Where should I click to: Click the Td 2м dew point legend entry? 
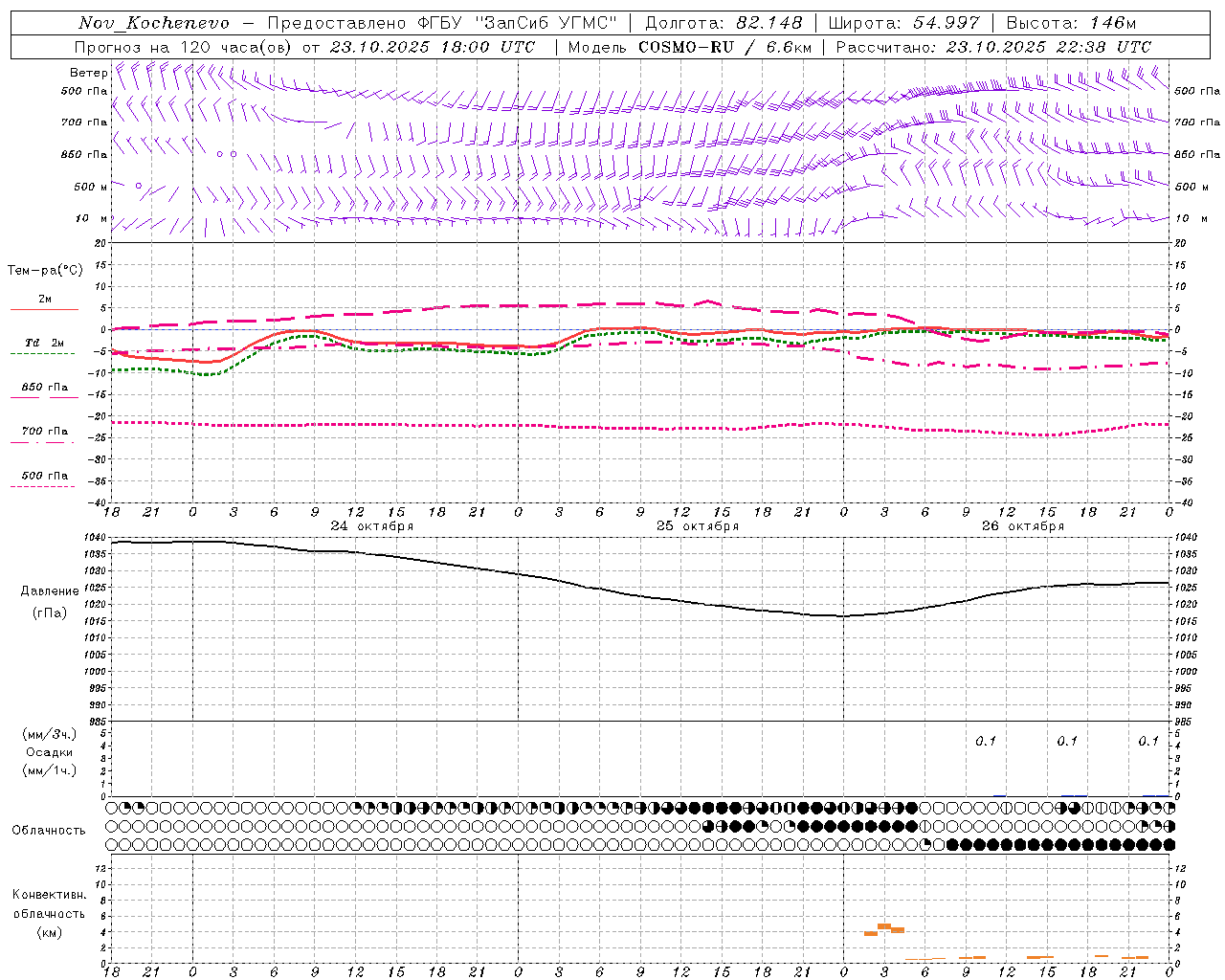click(44, 343)
